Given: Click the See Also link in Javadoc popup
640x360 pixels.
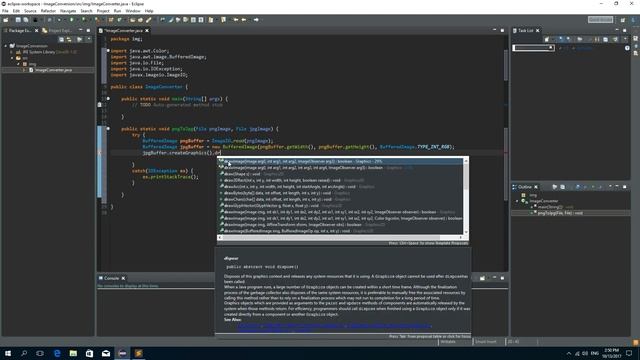Looking at the screenshot, I should (x=334, y=326).
